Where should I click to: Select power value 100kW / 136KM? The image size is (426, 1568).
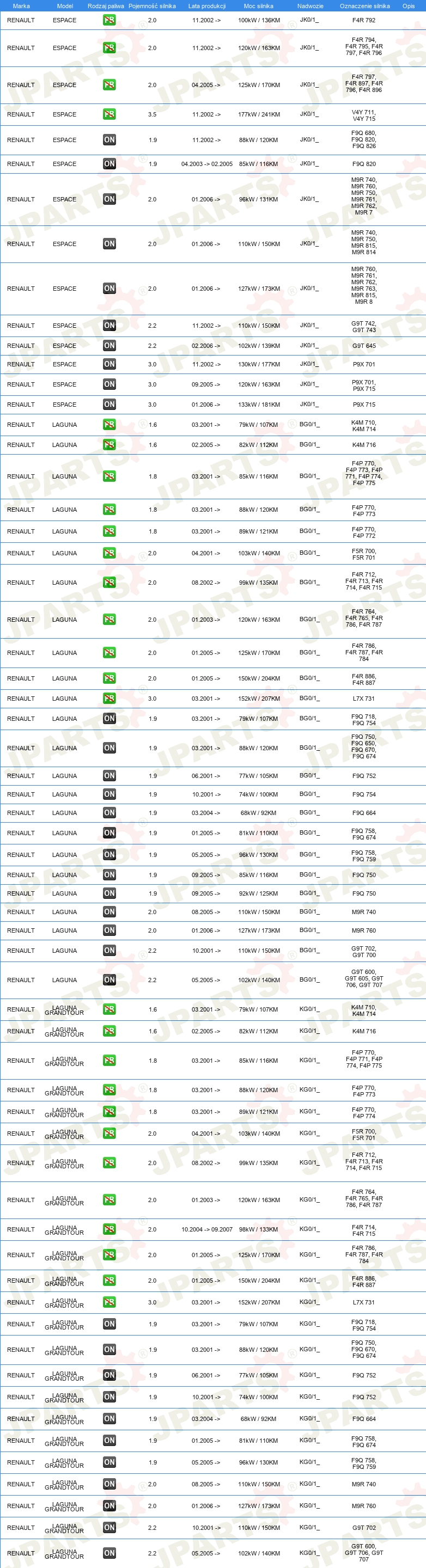point(259,20)
